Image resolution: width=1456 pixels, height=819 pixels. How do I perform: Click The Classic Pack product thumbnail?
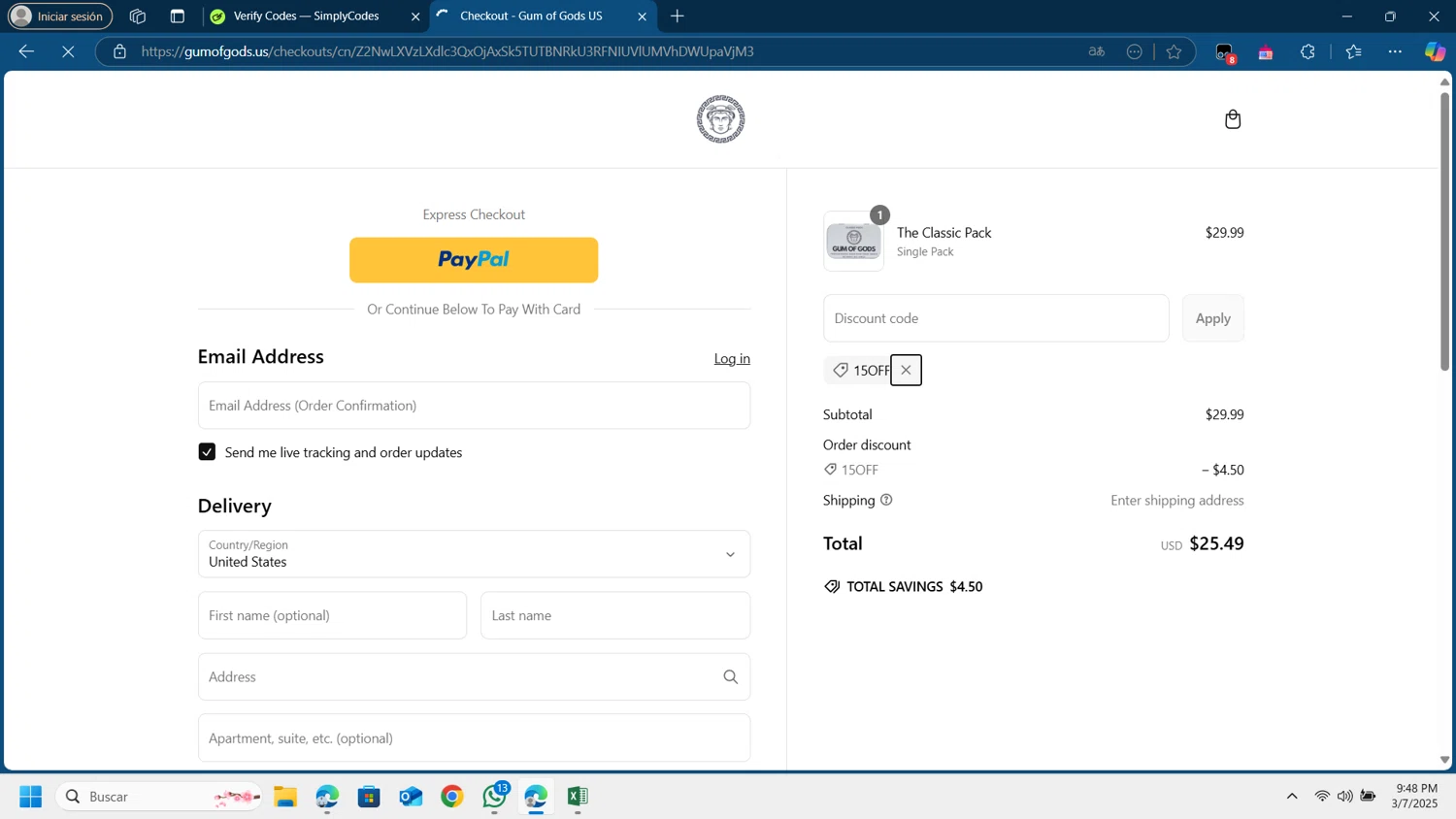click(853, 241)
